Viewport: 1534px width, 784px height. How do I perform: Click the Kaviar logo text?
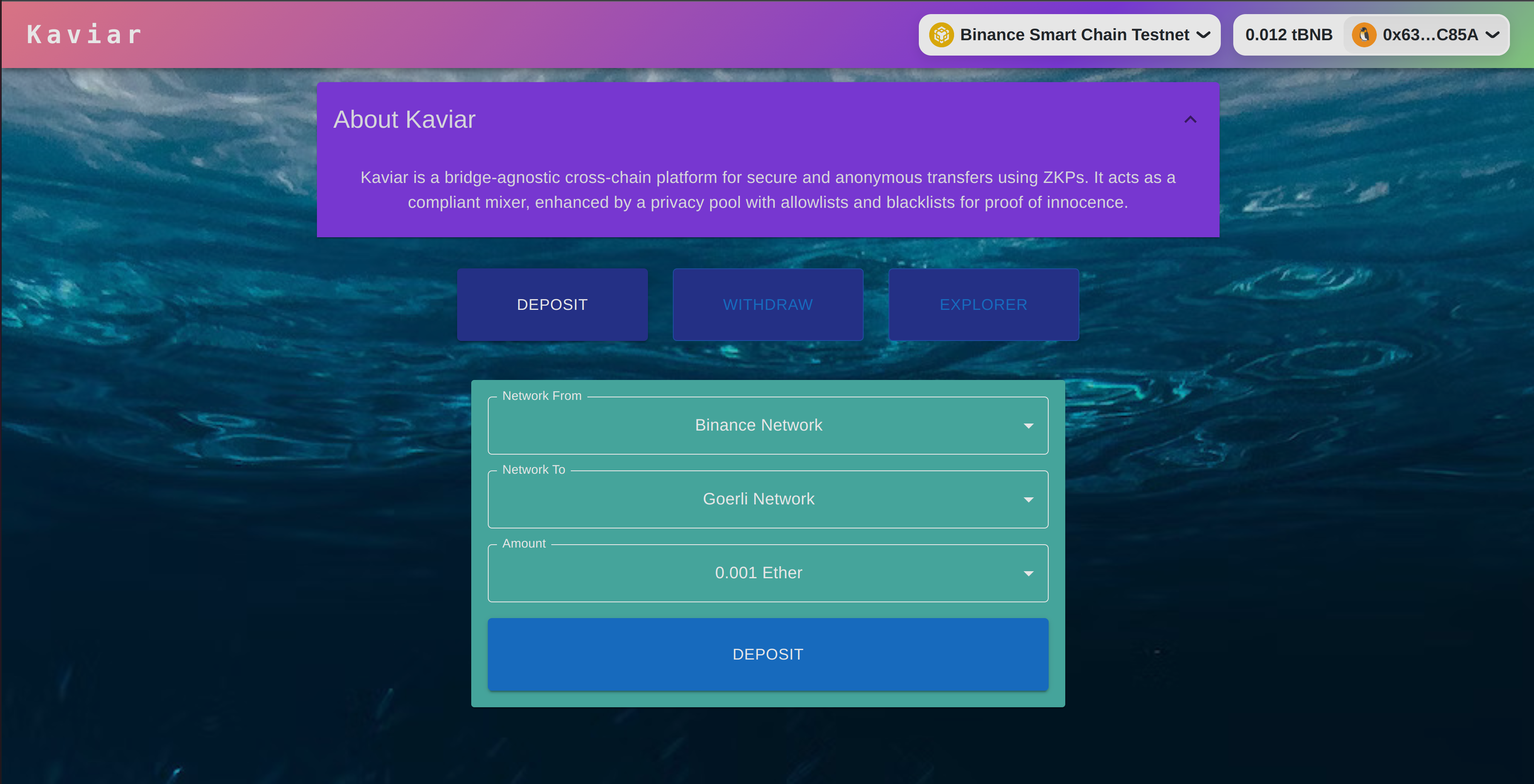pos(85,34)
